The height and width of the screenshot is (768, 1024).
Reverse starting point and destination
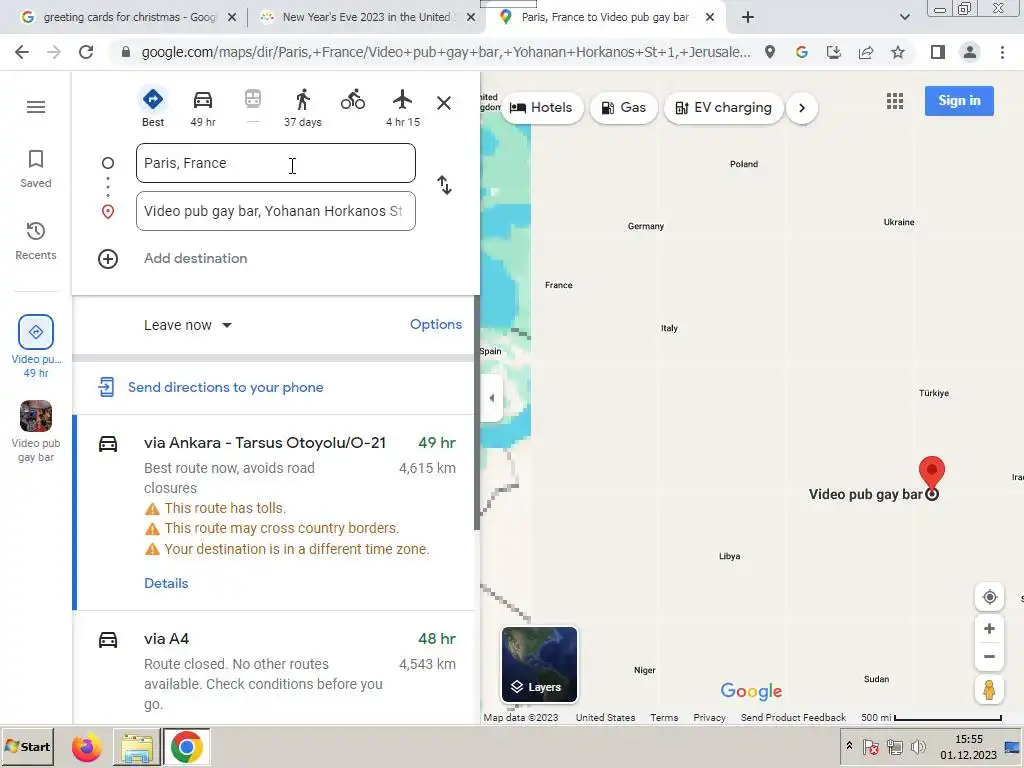[444, 185]
